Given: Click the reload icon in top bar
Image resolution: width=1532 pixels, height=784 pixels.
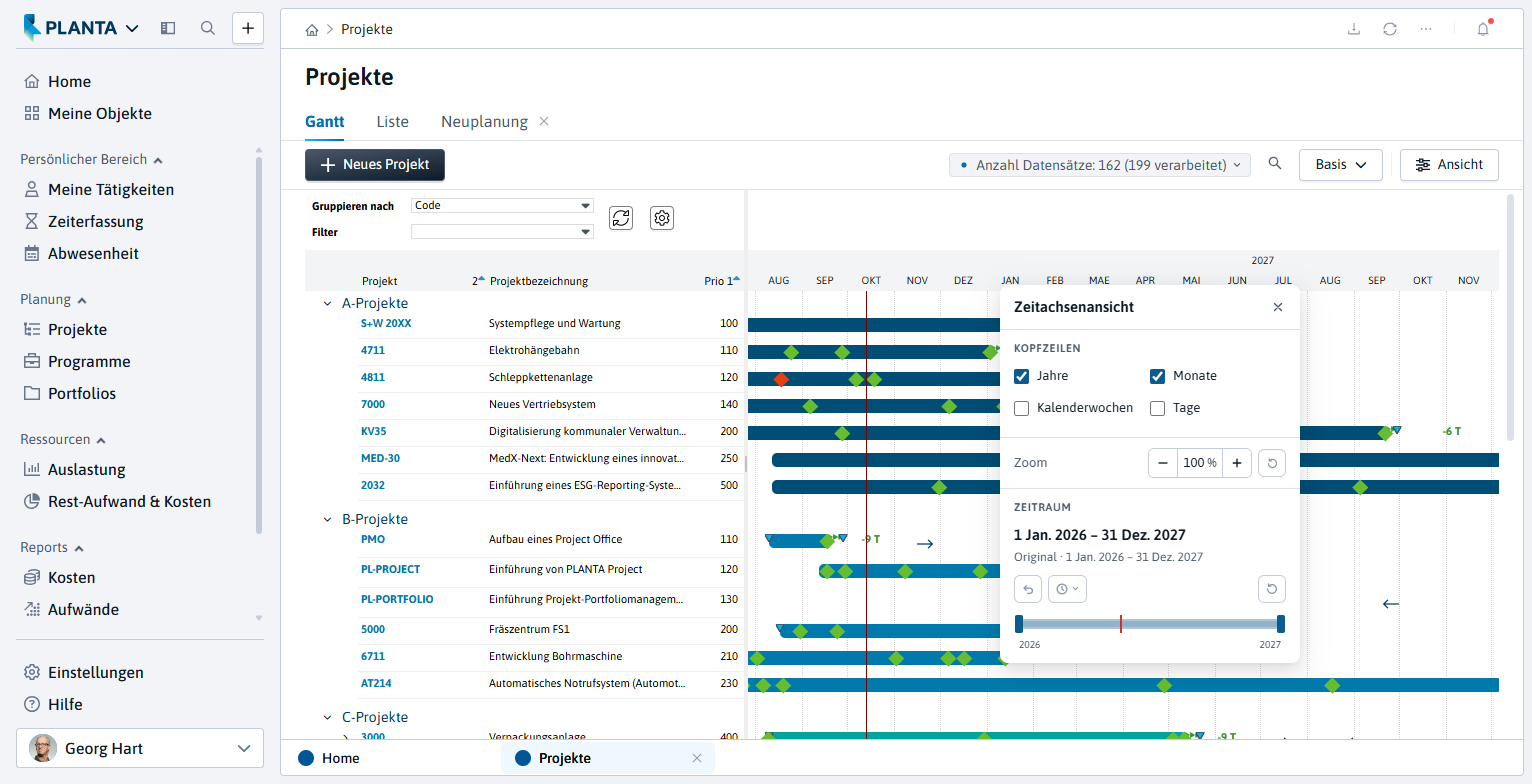Looking at the screenshot, I should [x=1390, y=29].
